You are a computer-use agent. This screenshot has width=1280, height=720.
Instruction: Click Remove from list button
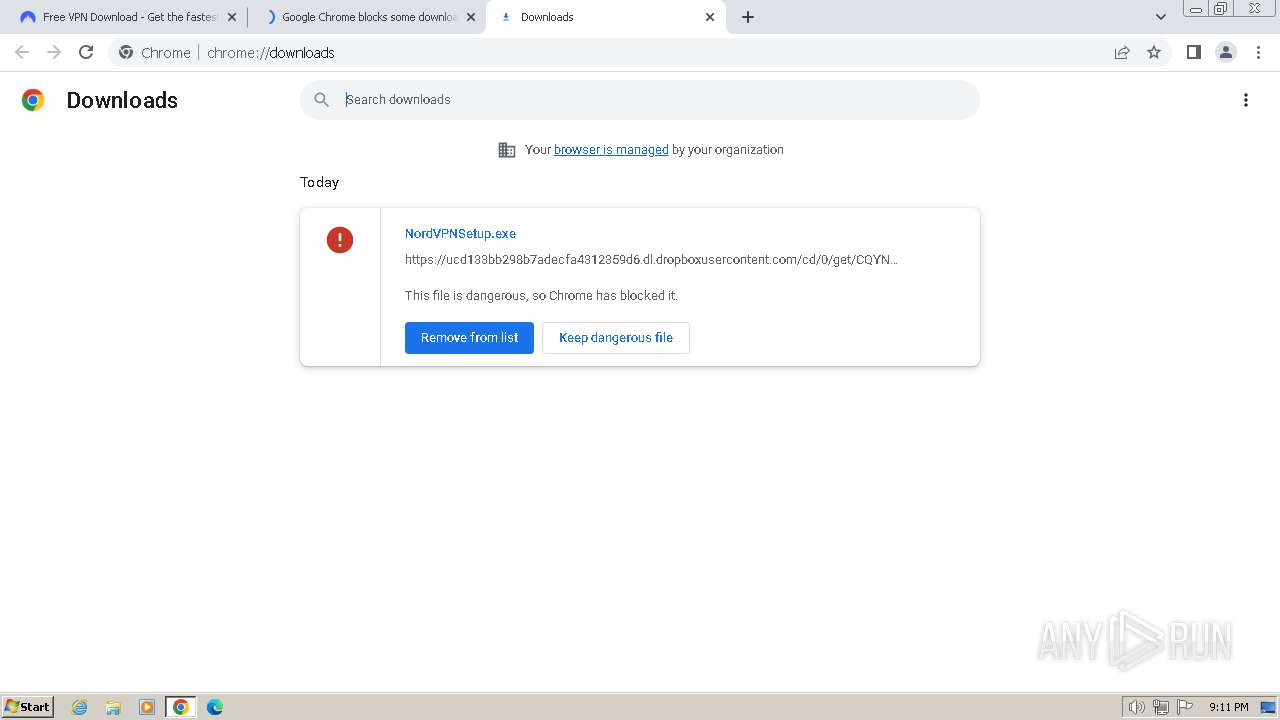(x=469, y=338)
